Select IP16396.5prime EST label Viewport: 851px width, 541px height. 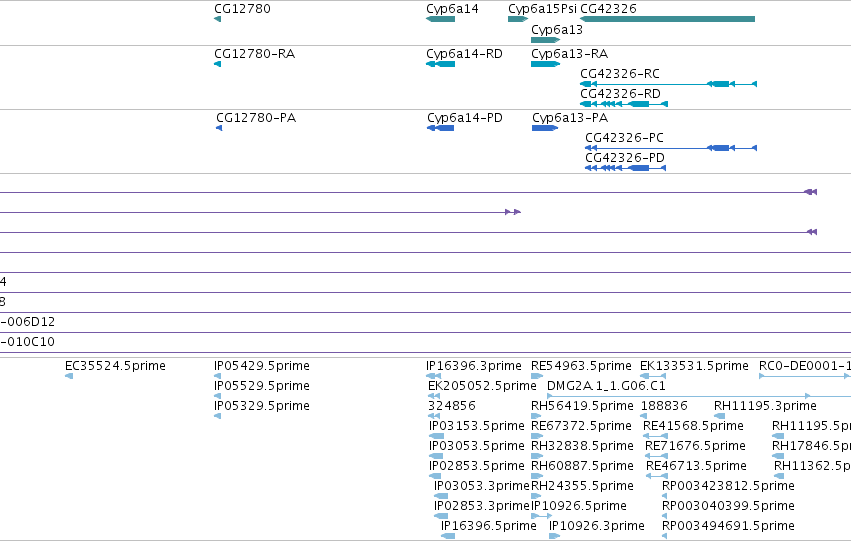[488, 526]
